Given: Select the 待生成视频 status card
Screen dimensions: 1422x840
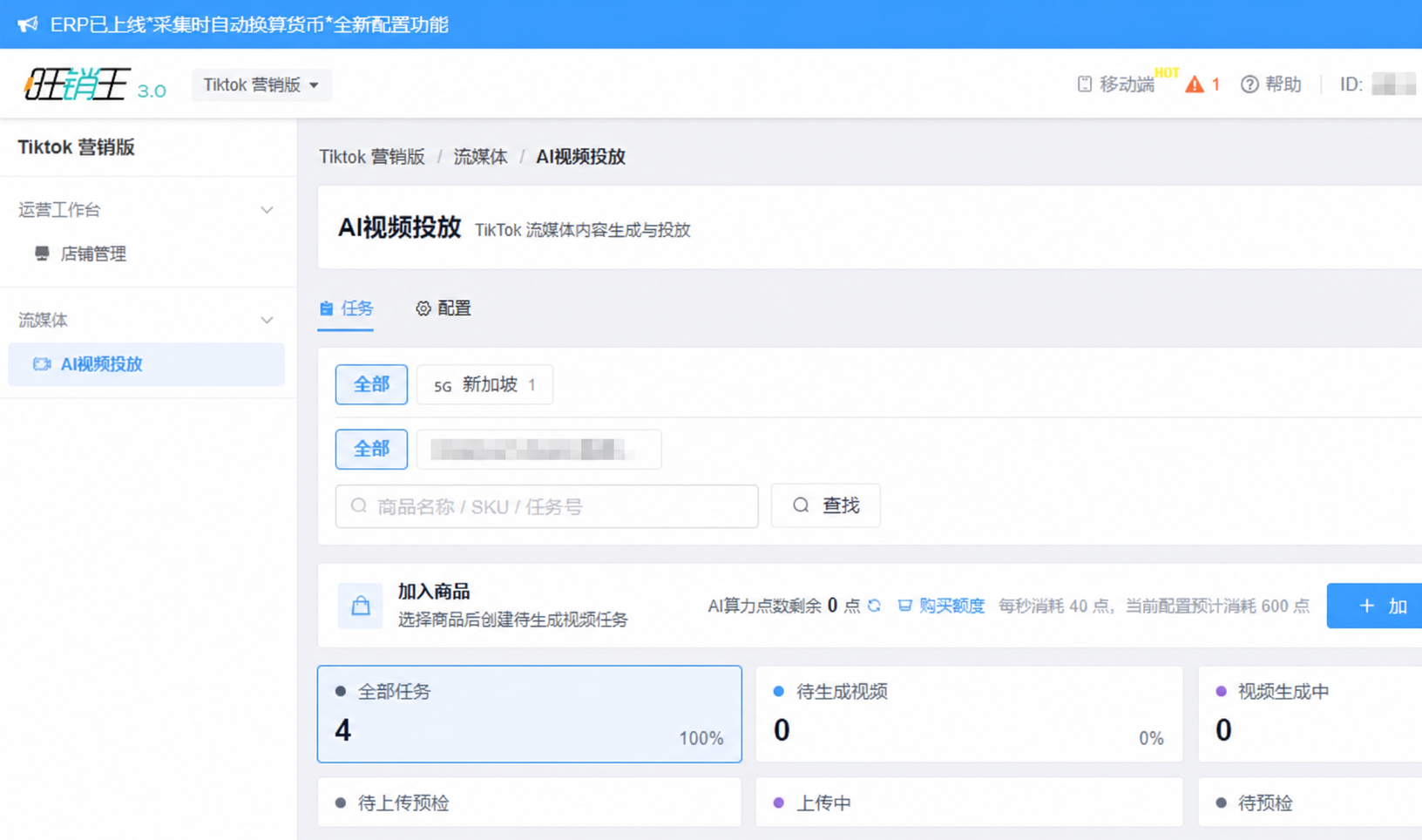Looking at the screenshot, I should tap(969, 715).
